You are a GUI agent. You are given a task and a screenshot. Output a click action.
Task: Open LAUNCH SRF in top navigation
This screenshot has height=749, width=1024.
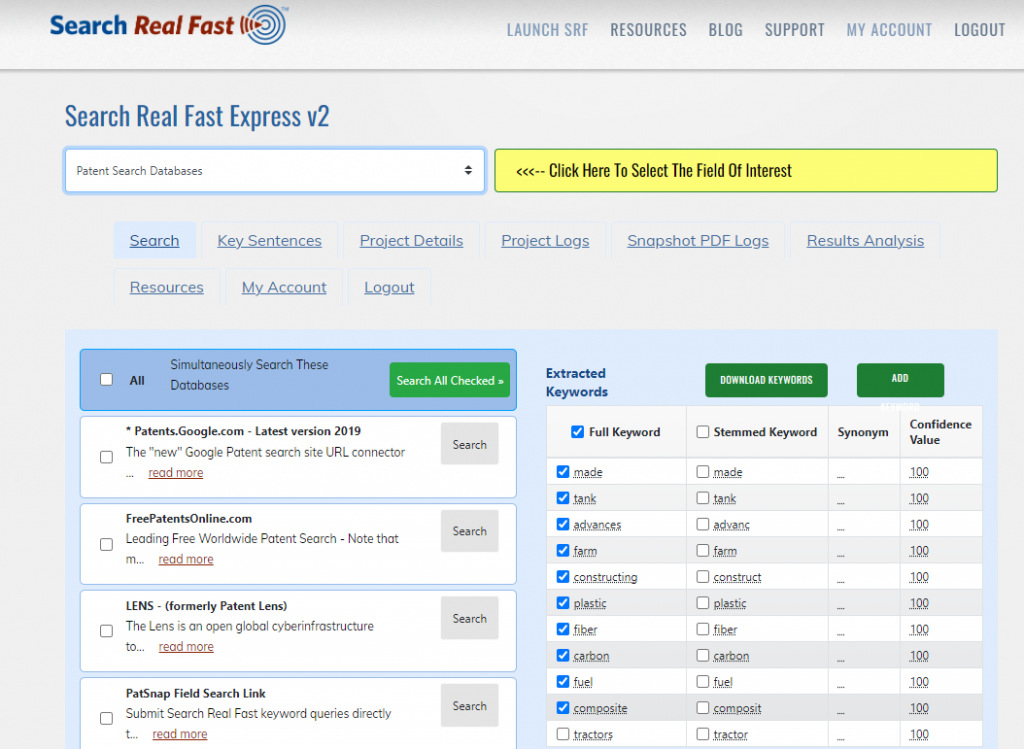click(547, 30)
